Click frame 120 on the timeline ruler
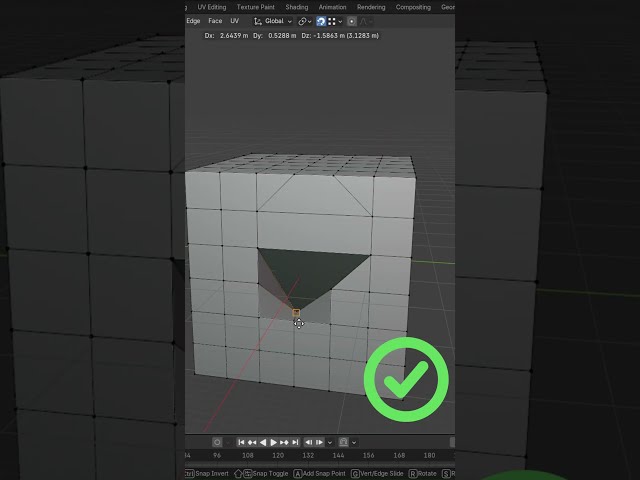Viewport: 640px width, 480px height. [278, 455]
